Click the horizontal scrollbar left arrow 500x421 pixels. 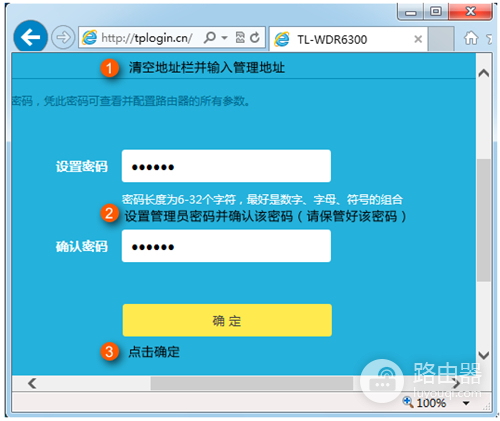(x=32, y=383)
